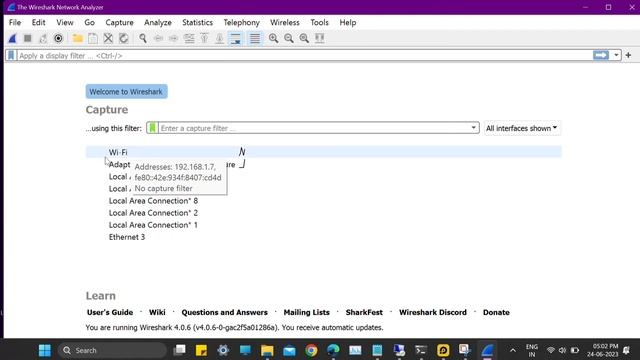Open the Help menu

pos(348,22)
